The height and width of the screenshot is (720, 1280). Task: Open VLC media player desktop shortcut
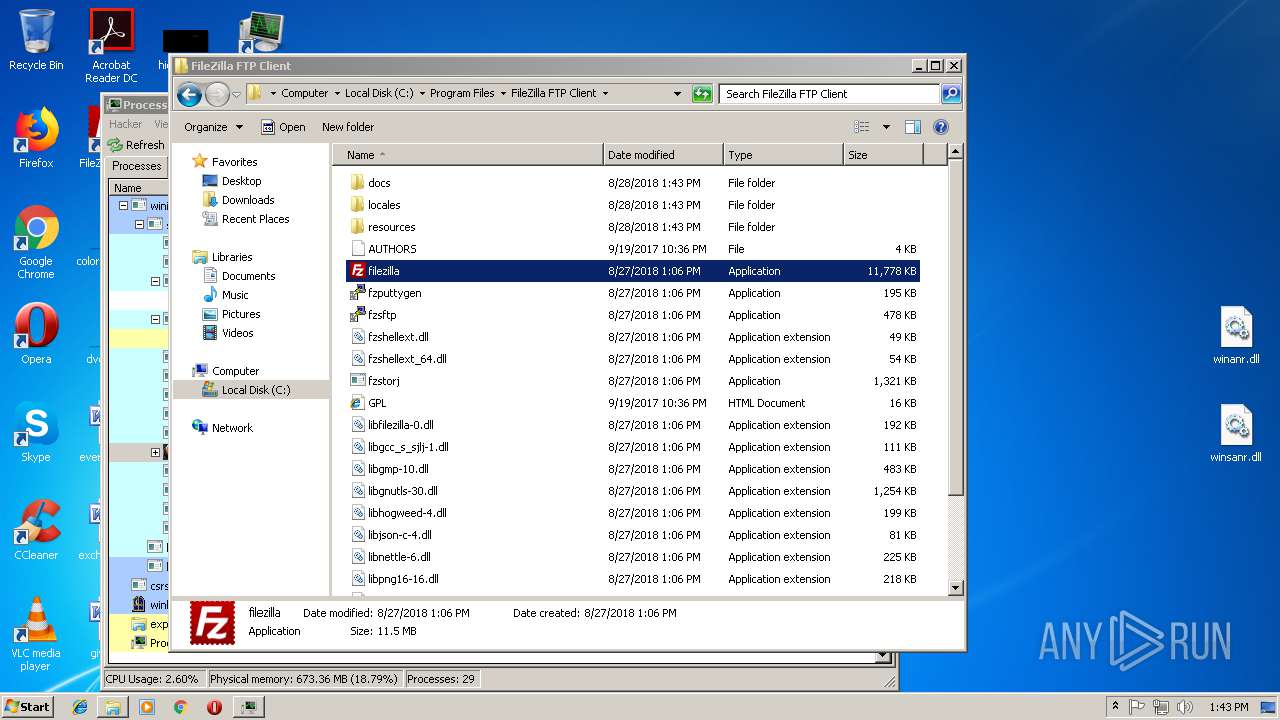coord(36,634)
